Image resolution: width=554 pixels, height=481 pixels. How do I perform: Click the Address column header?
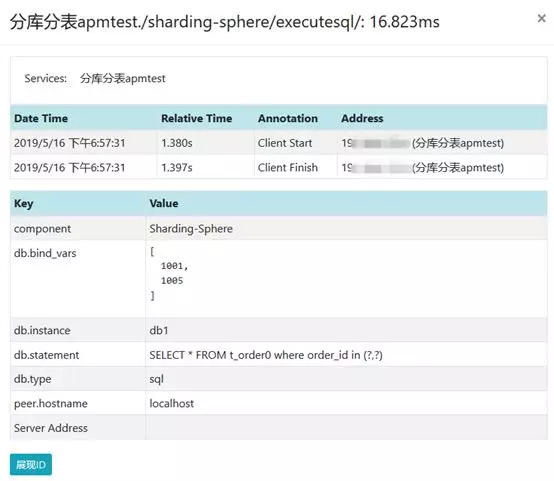pyautogui.click(x=362, y=118)
